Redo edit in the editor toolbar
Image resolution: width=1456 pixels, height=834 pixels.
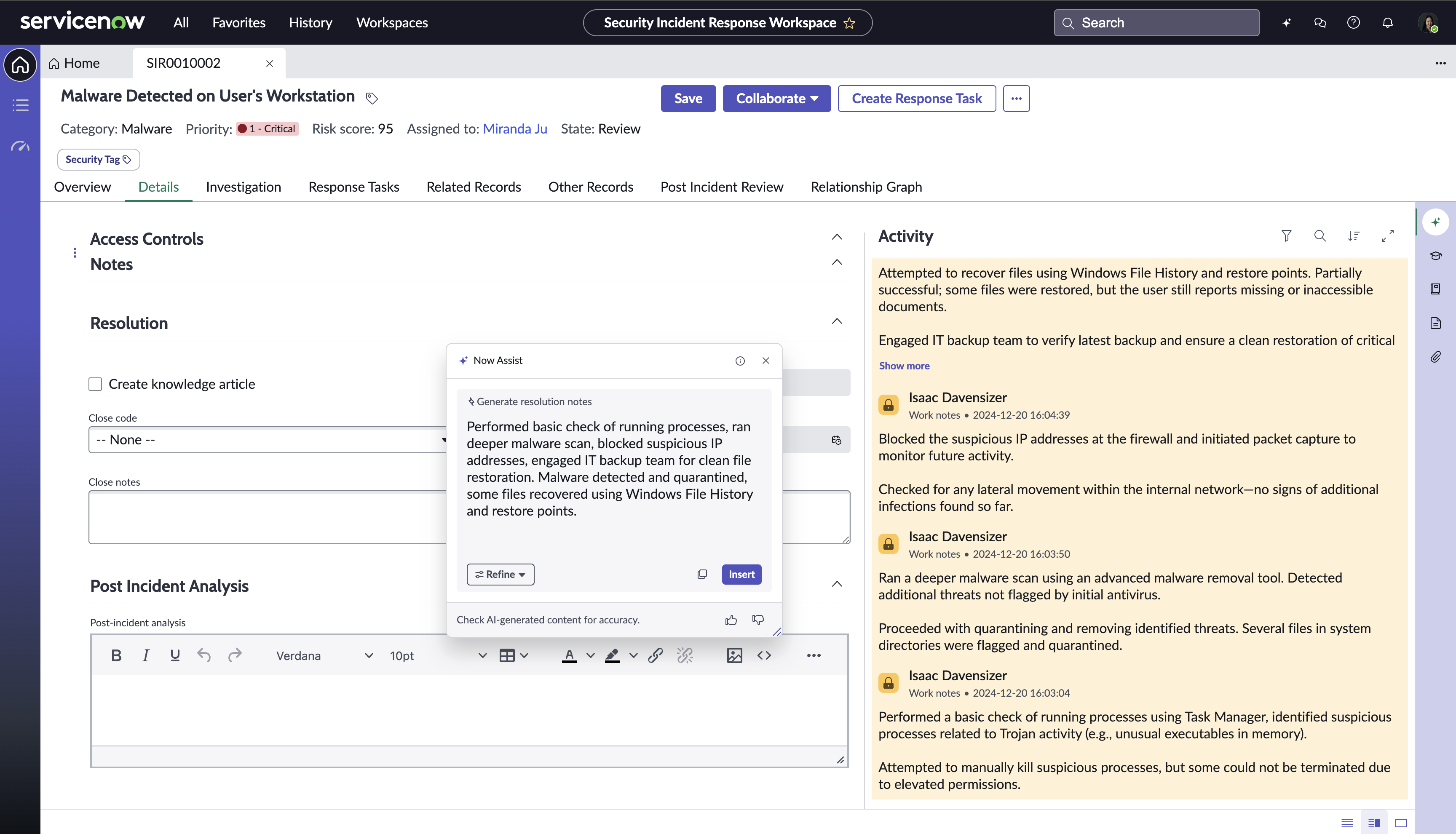235,655
